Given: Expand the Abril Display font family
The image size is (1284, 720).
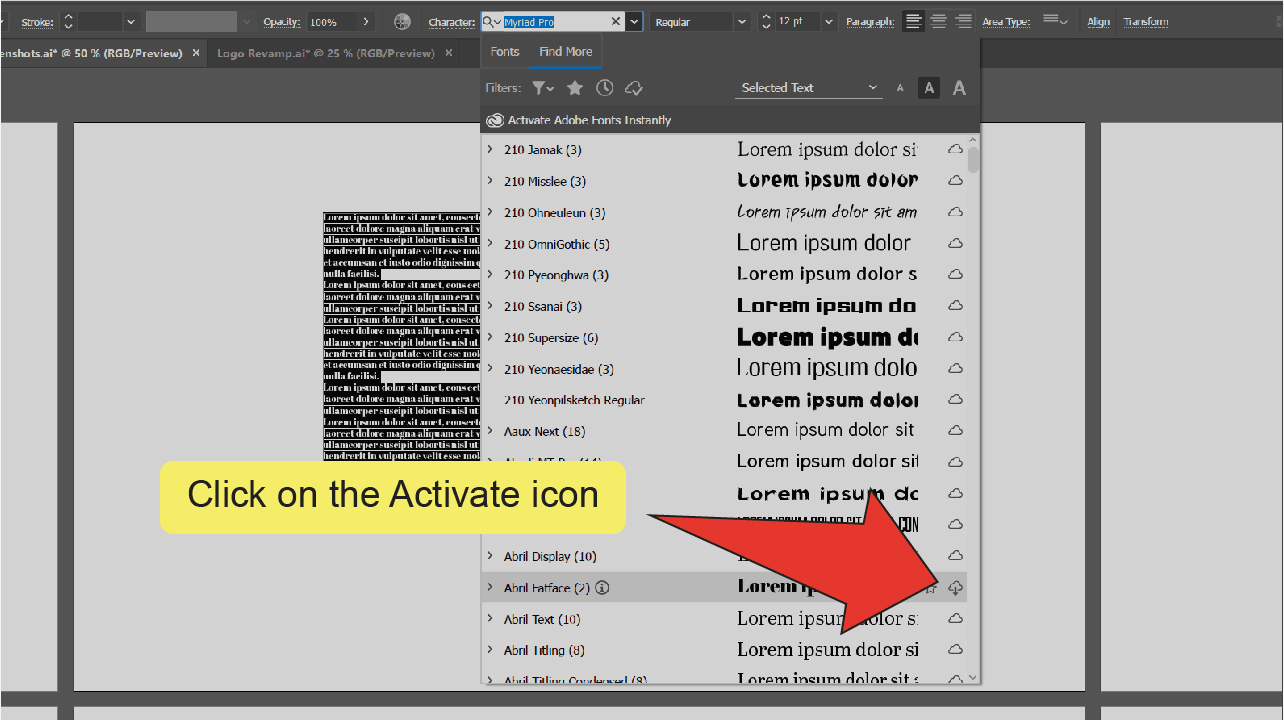Looking at the screenshot, I should [490, 556].
